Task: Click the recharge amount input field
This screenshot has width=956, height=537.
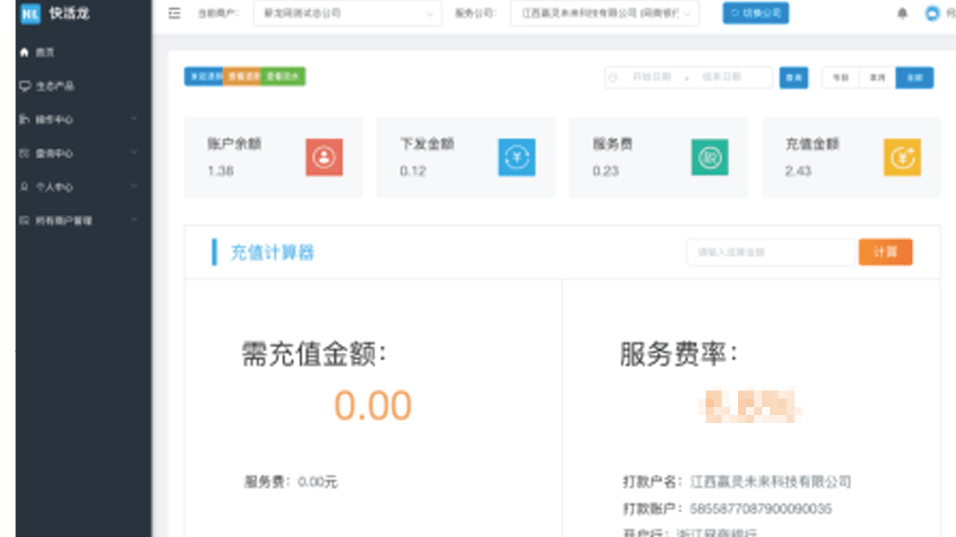Action: click(771, 253)
